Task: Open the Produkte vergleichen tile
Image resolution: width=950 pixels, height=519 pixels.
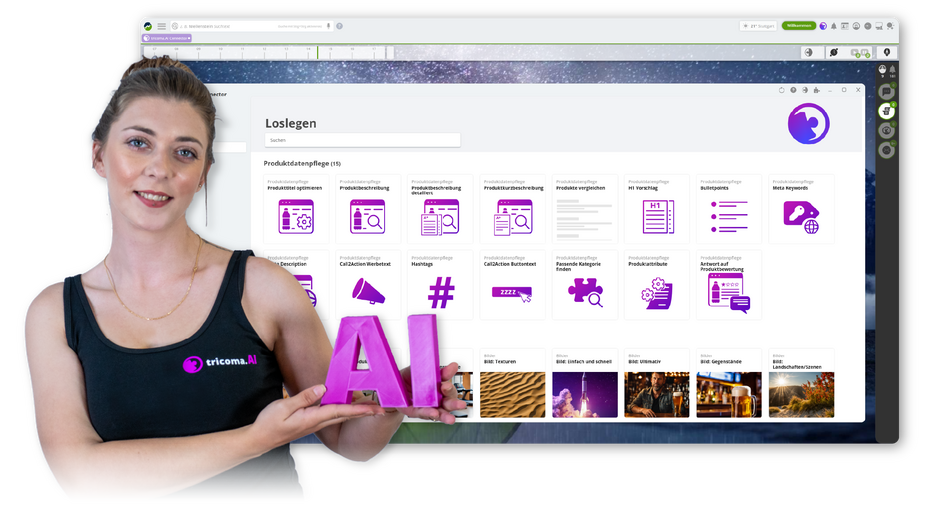Action: [x=585, y=209]
